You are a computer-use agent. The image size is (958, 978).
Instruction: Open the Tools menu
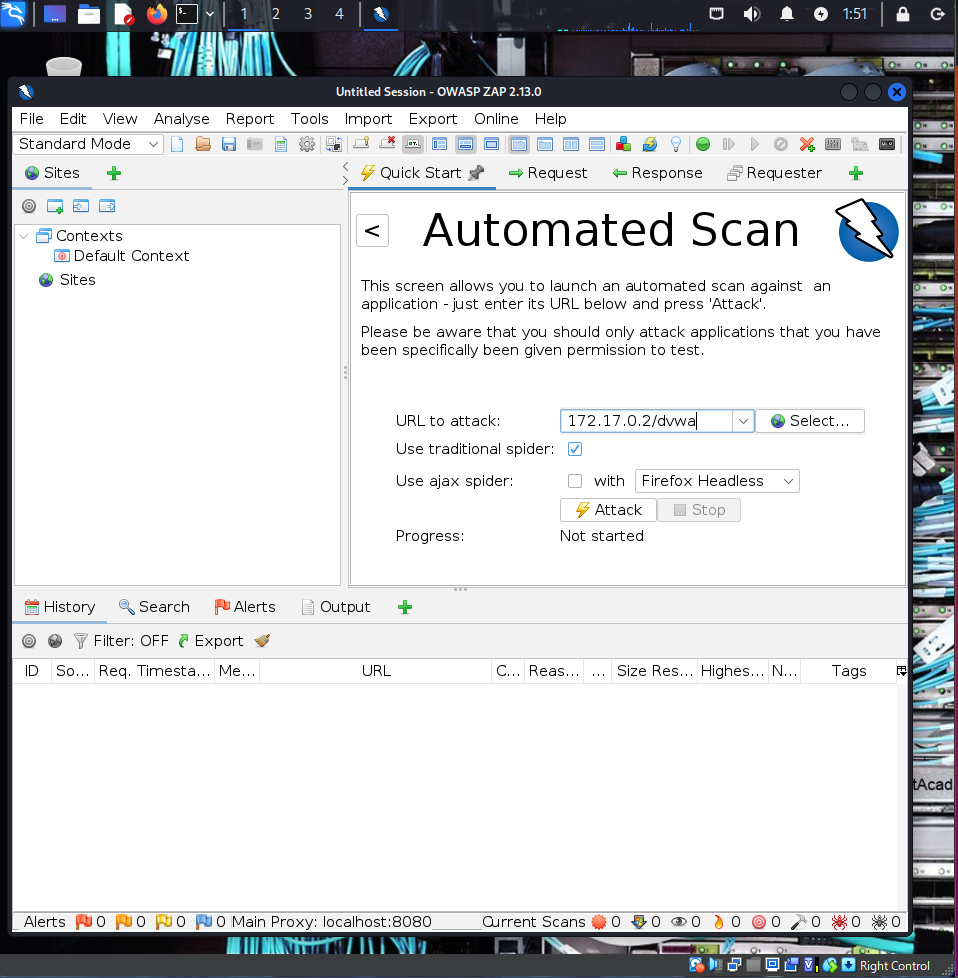(x=309, y=119)
